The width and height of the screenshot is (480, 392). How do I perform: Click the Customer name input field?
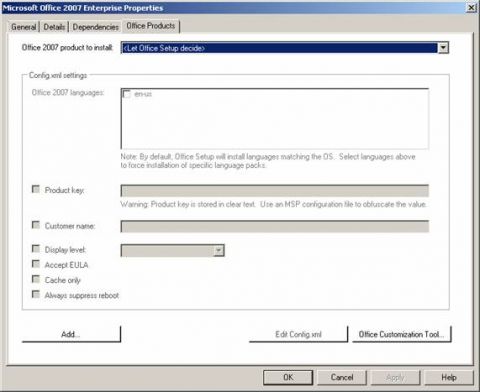[275, 226]
